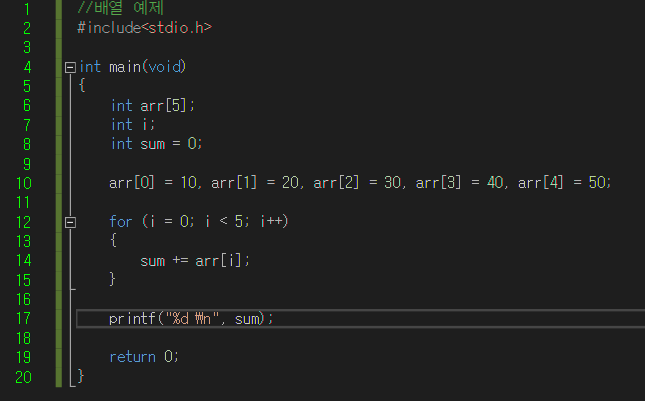This screenshot has width=647, height=403.
Task: Click the printf statement on line 17
Action: [x=191, y=319]
